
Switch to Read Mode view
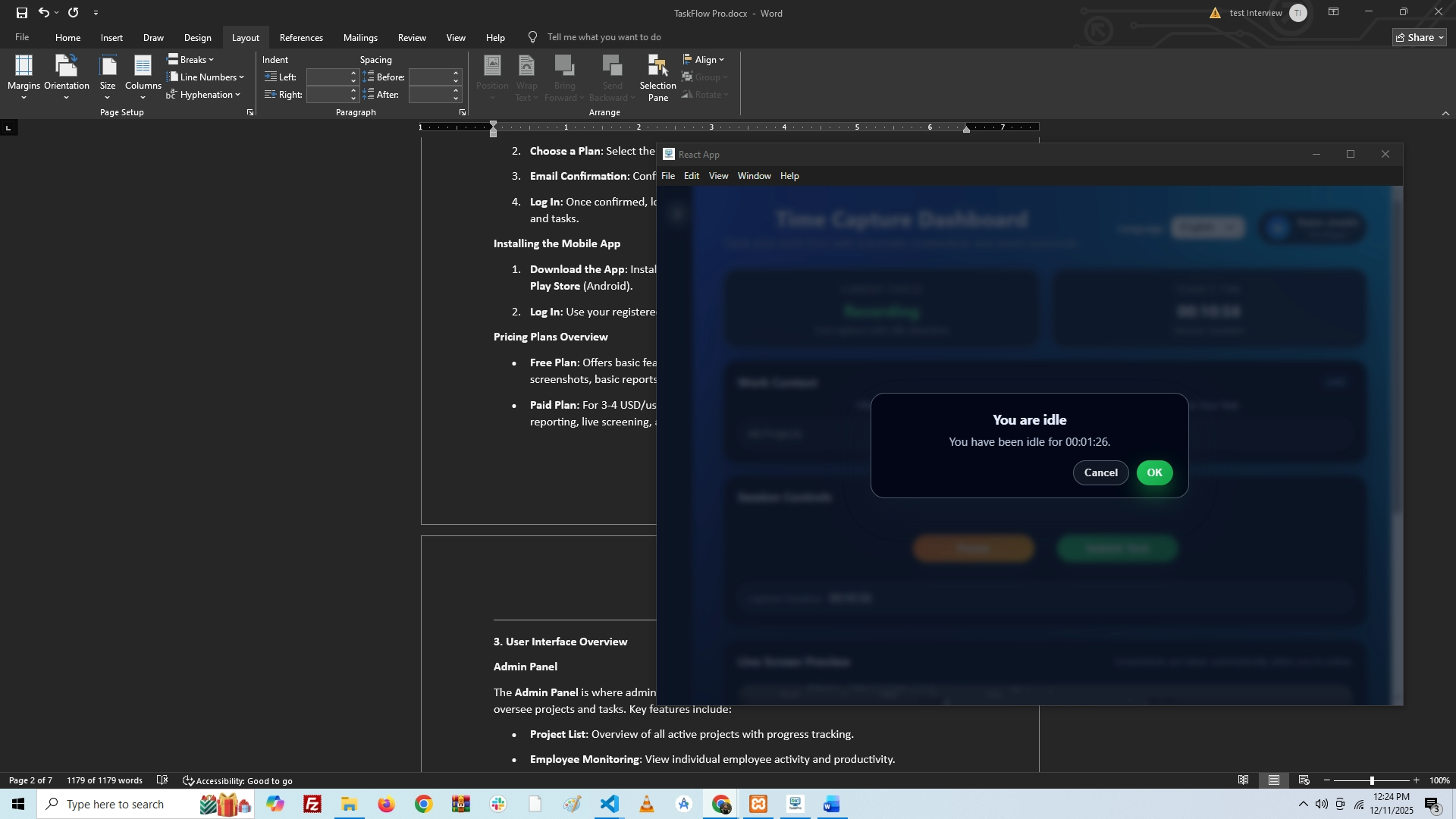point(1244,780)
